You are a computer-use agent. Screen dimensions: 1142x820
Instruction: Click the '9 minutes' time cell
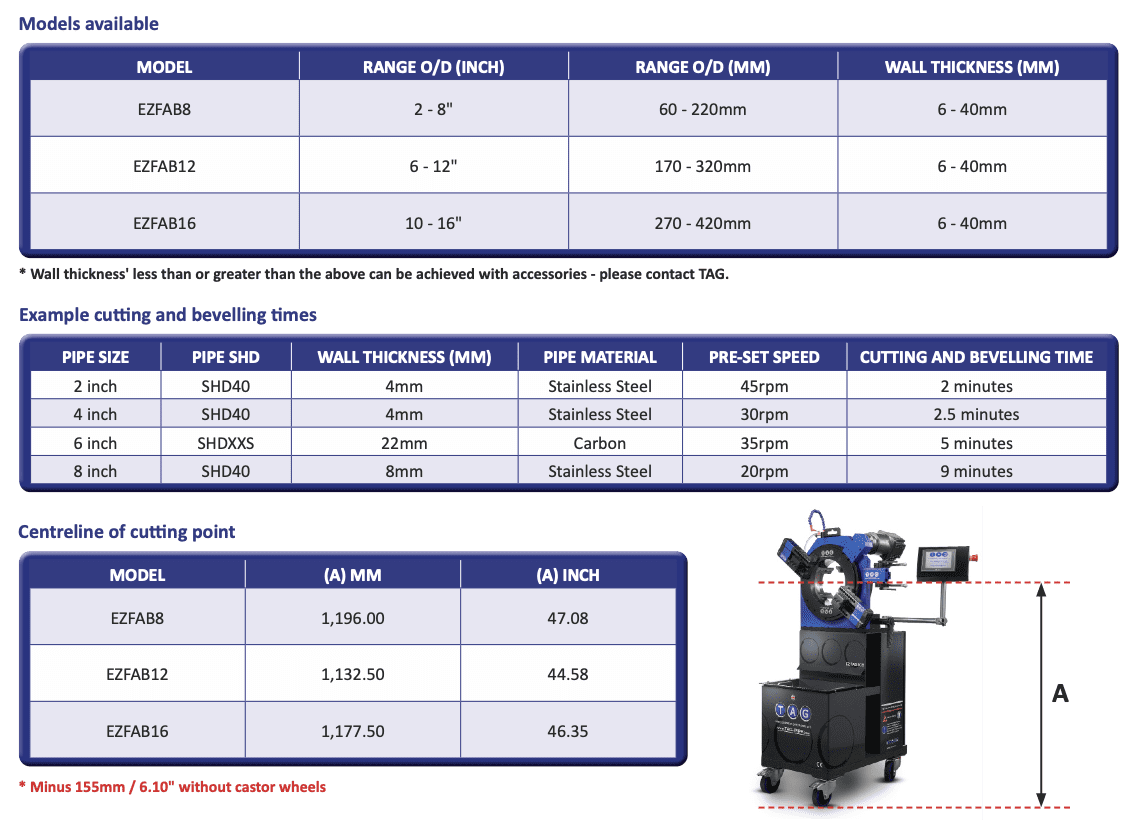pyautogui.click(x=977, y=471)
